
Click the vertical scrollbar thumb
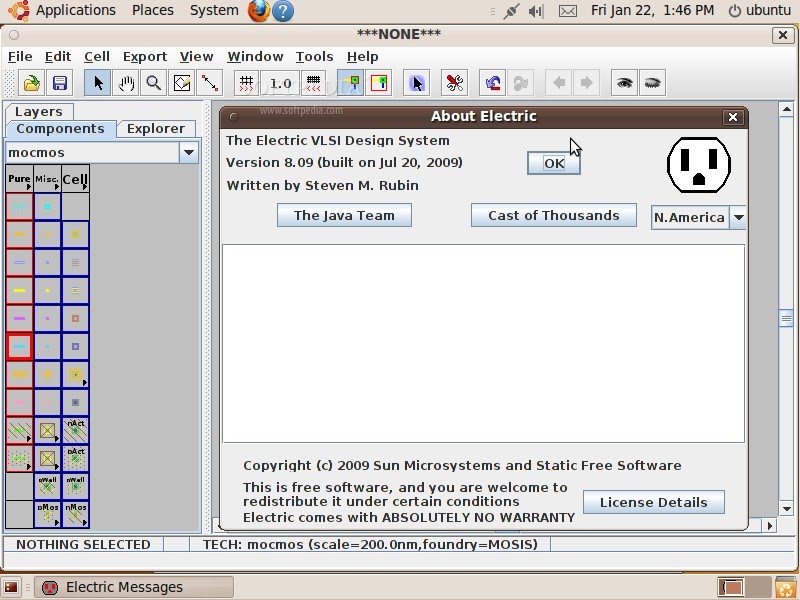point(786,319)
